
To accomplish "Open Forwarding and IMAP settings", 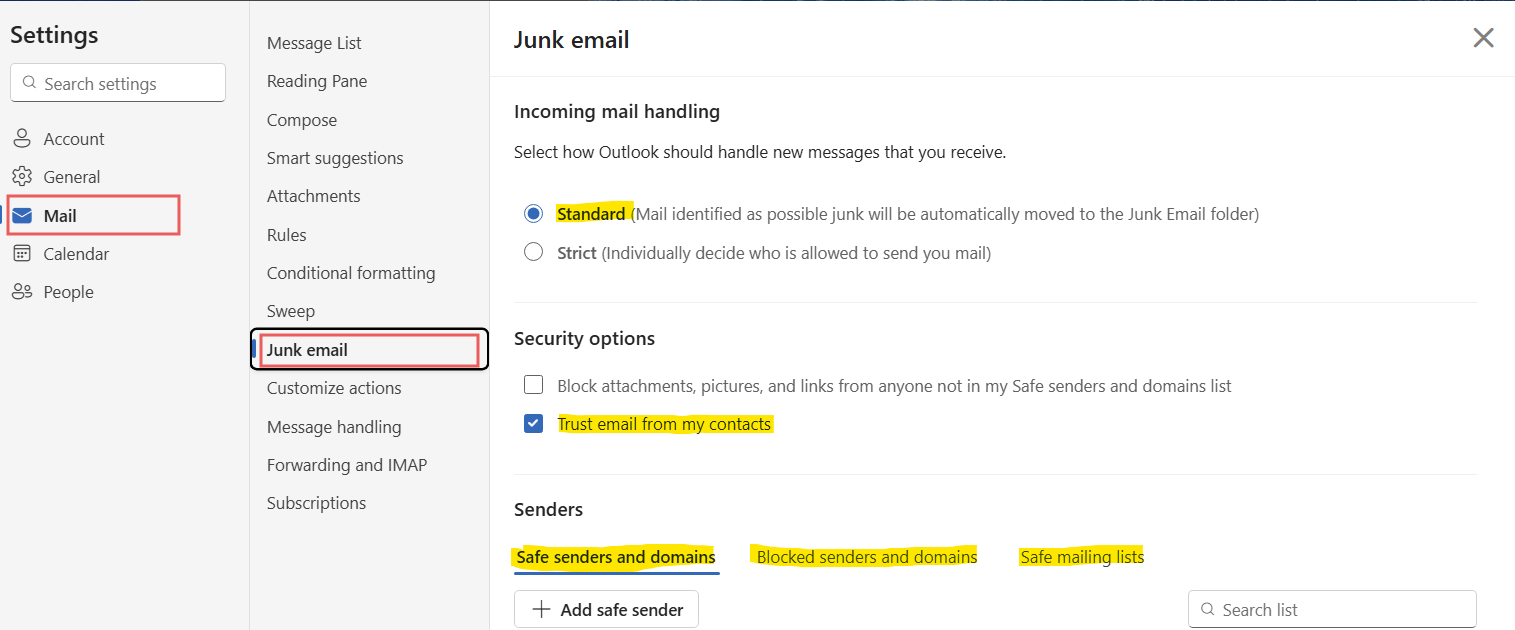I will (x=347, y=465).
